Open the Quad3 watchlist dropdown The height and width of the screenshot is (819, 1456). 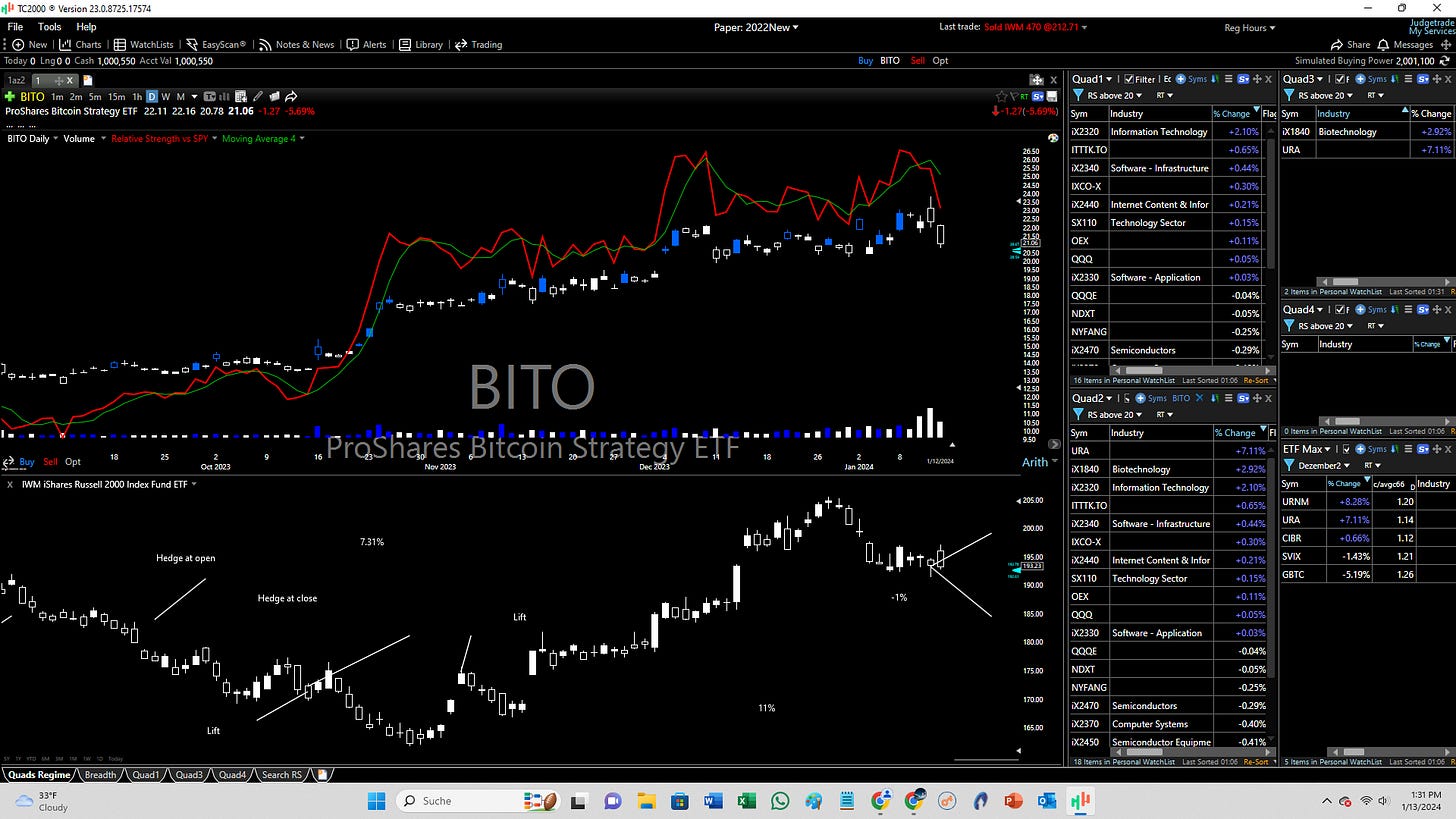[x=1301, y=79]
